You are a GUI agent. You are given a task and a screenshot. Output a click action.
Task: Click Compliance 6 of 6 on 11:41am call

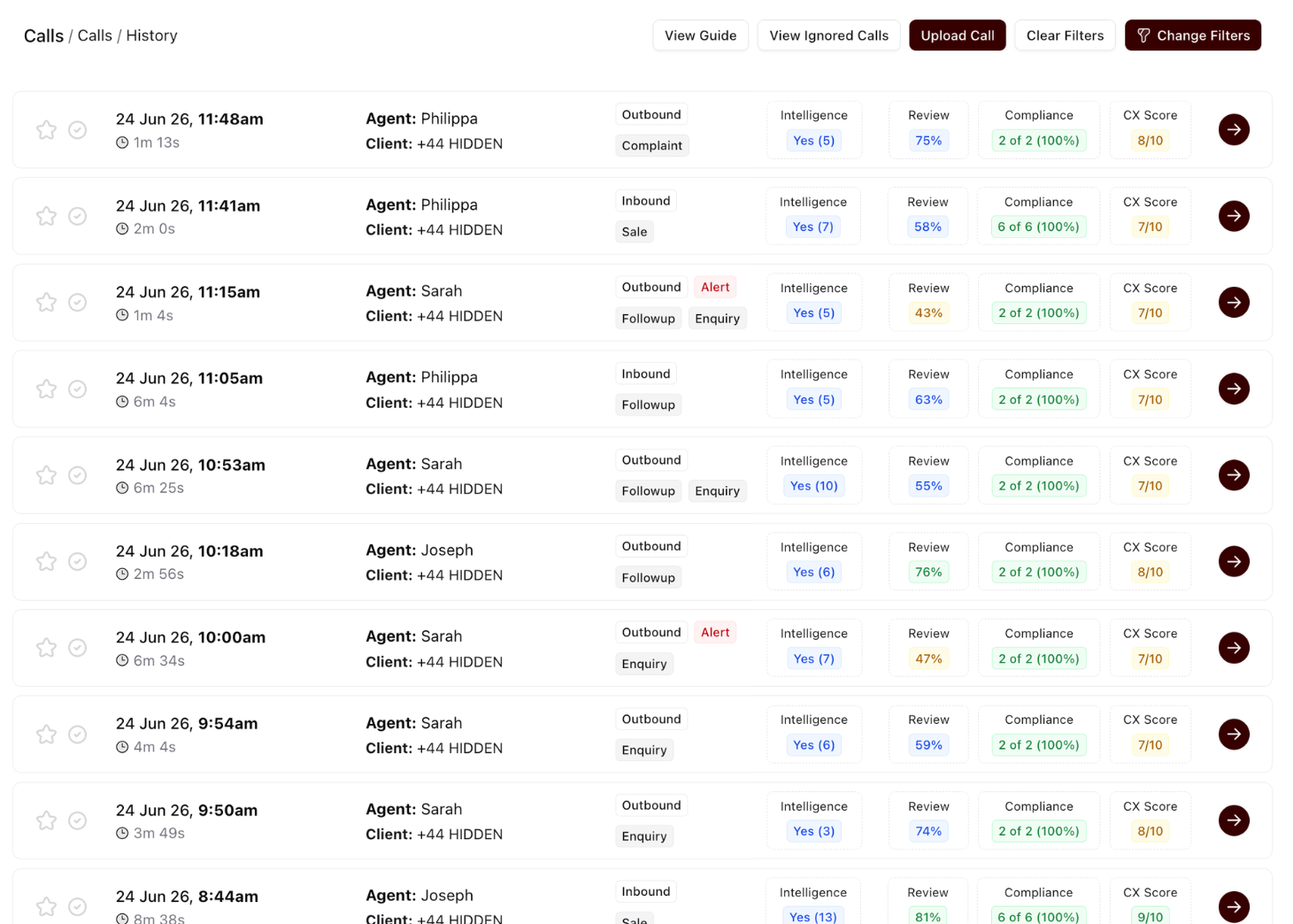1038,227
